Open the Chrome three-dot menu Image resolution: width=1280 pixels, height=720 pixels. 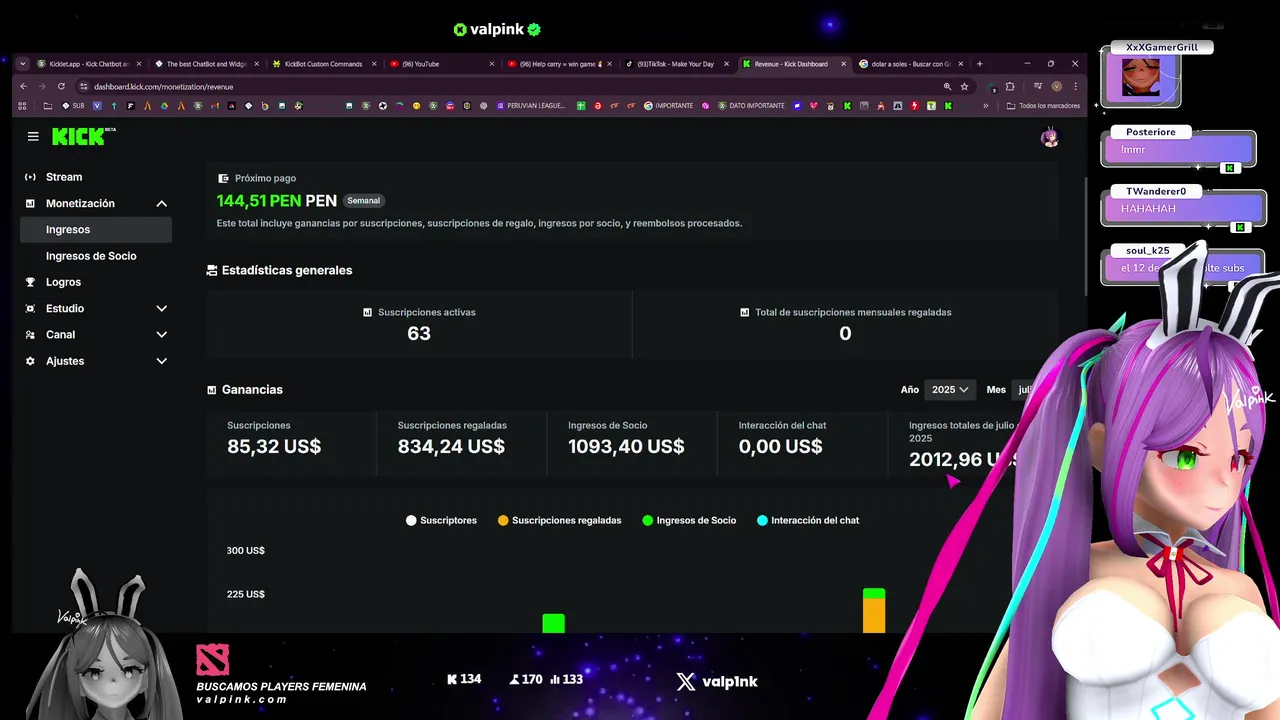(x=1075, y=86)
